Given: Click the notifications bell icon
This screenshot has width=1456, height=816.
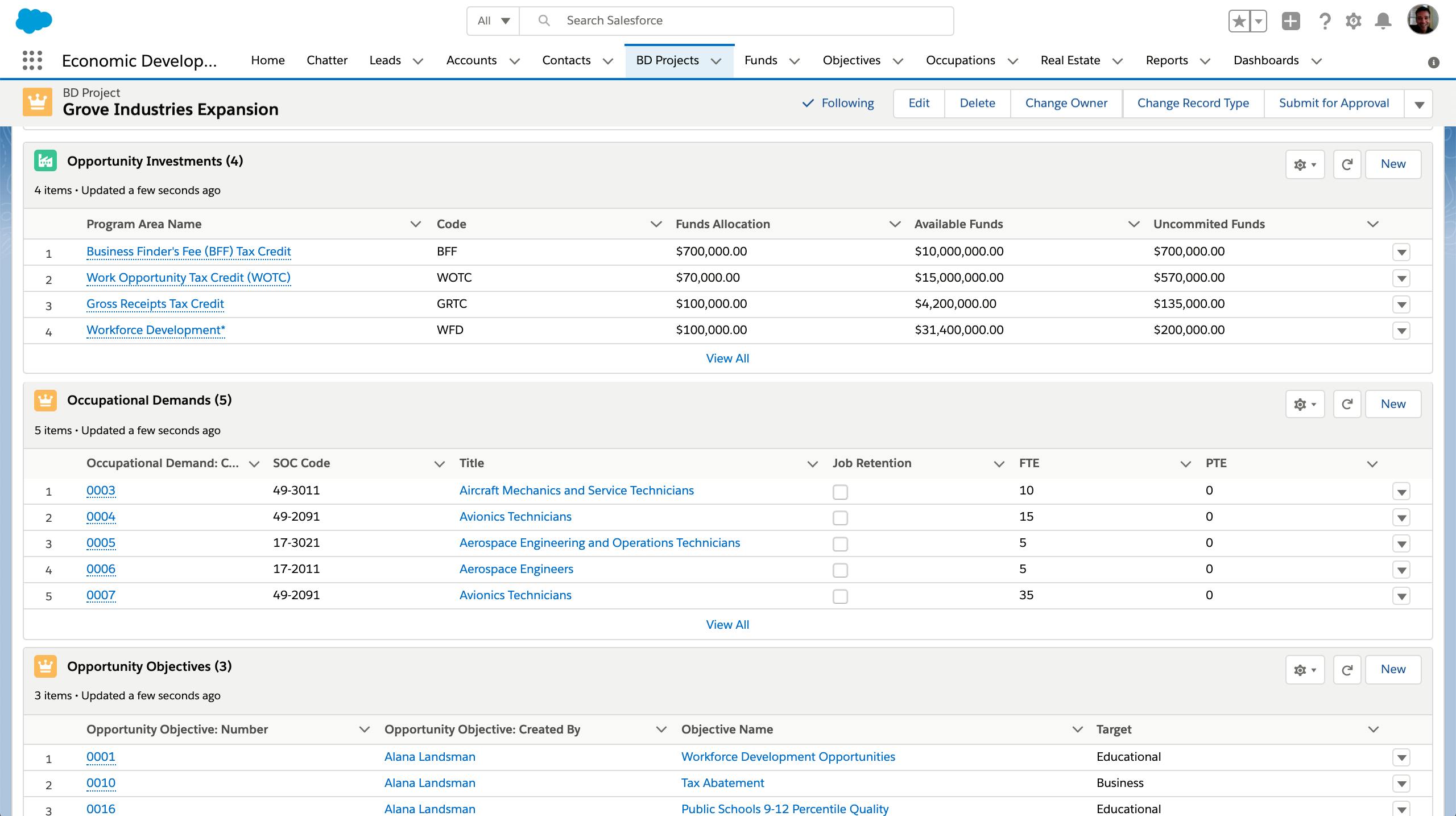Looking at the screenshot, I should pos(1381,20).
